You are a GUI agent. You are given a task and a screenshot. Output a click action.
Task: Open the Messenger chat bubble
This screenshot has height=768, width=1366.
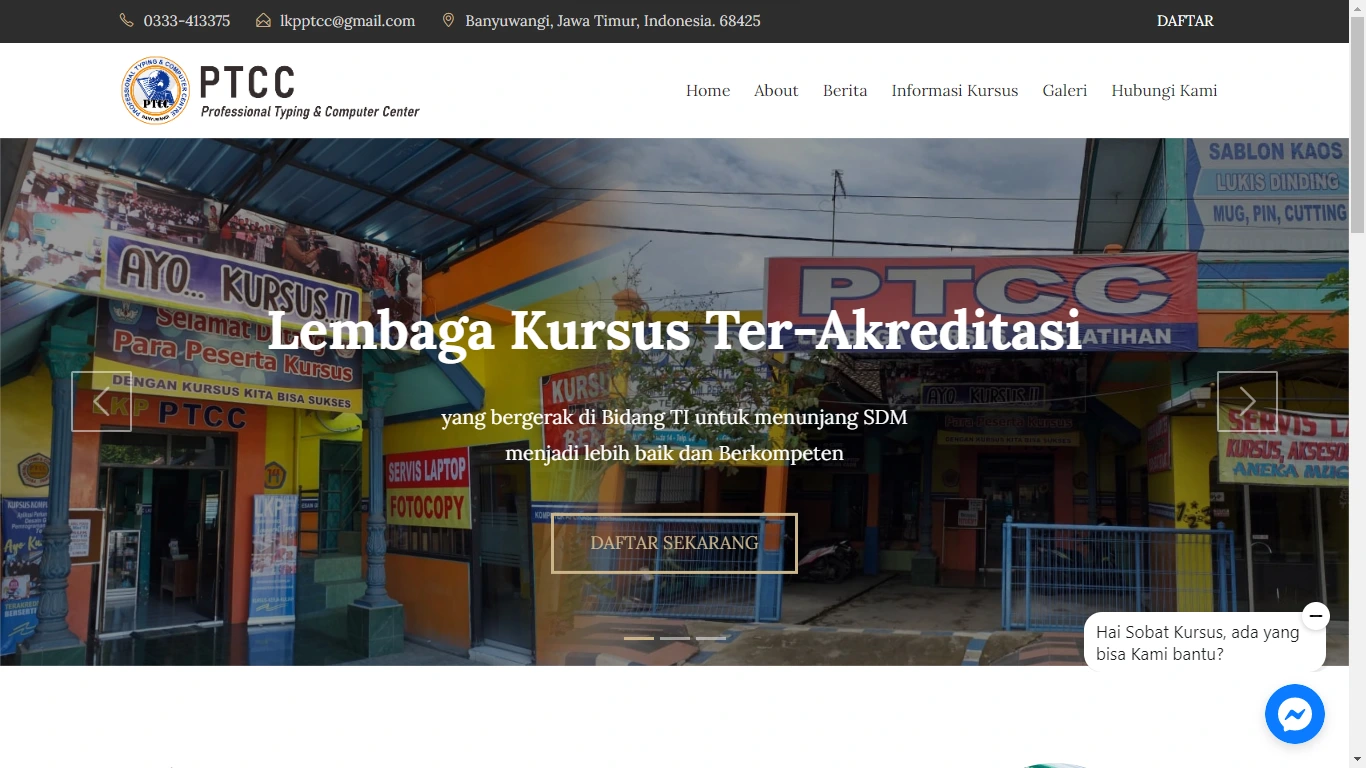click(x=1294, y=714)
